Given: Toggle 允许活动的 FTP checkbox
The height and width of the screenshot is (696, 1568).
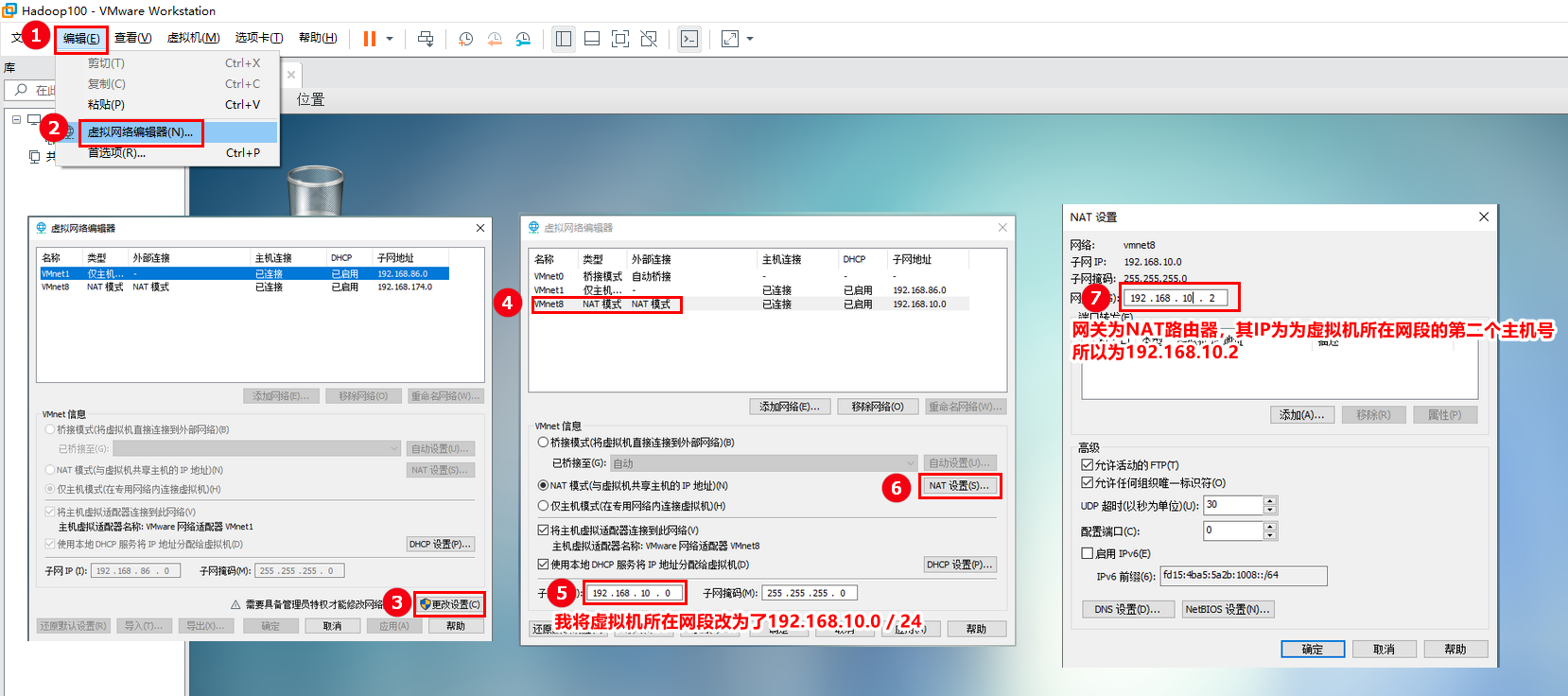Looking at the screenshot, I should (1087, 465).
